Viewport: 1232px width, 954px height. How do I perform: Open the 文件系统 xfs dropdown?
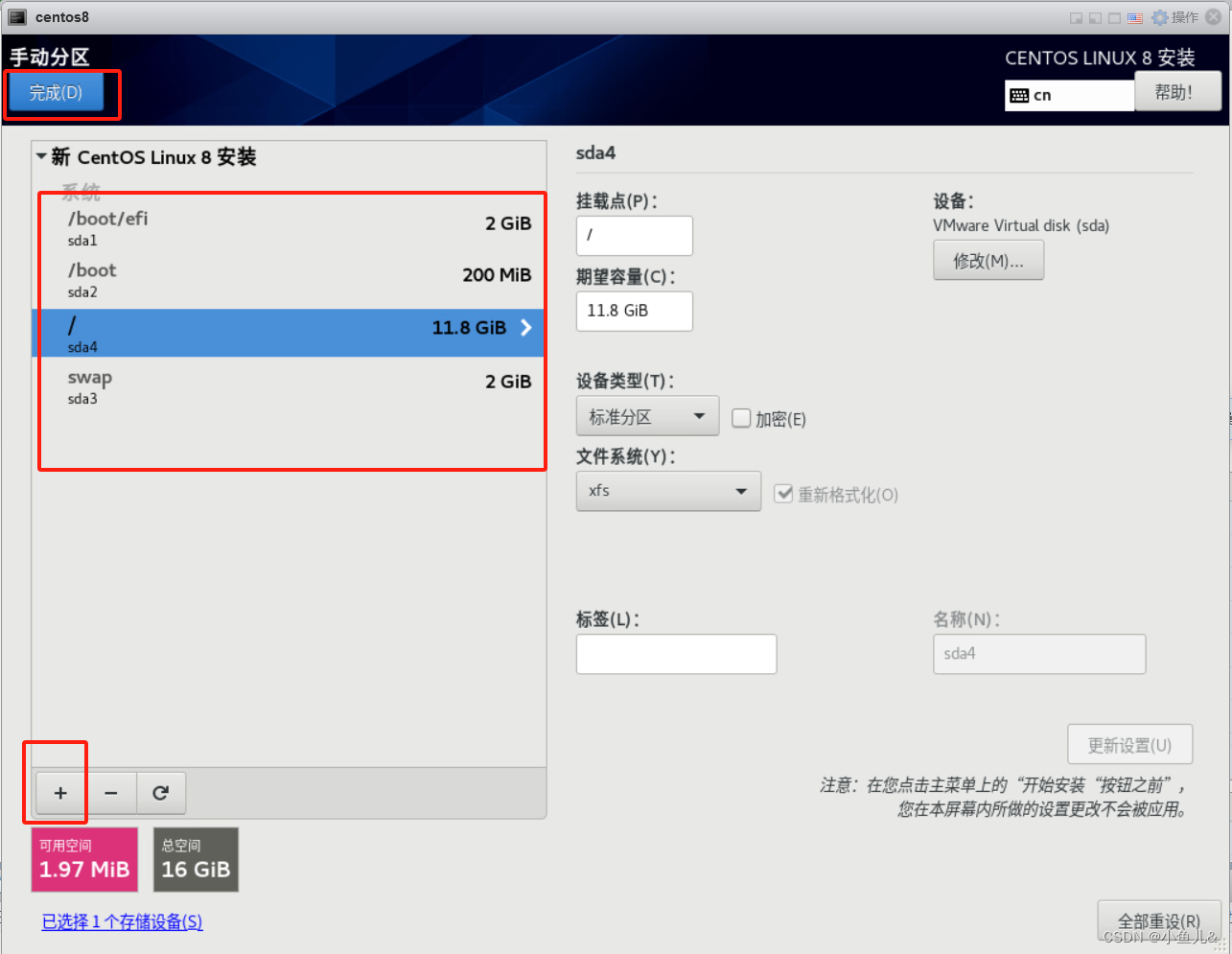tap(668, 491)
